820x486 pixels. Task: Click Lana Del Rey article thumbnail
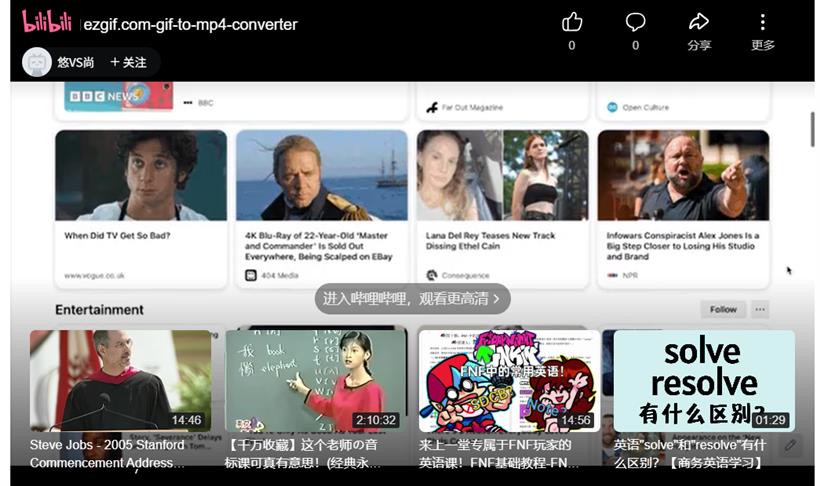pyautogui.click(x=503, y=175)
